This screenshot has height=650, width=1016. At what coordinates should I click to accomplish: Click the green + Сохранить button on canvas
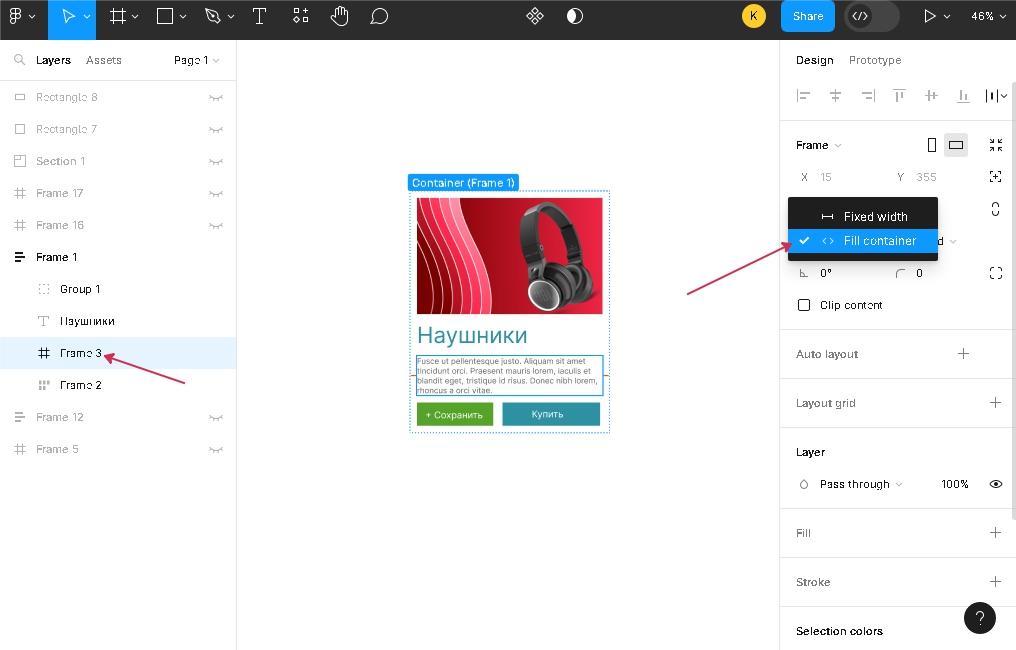[454, 414]
